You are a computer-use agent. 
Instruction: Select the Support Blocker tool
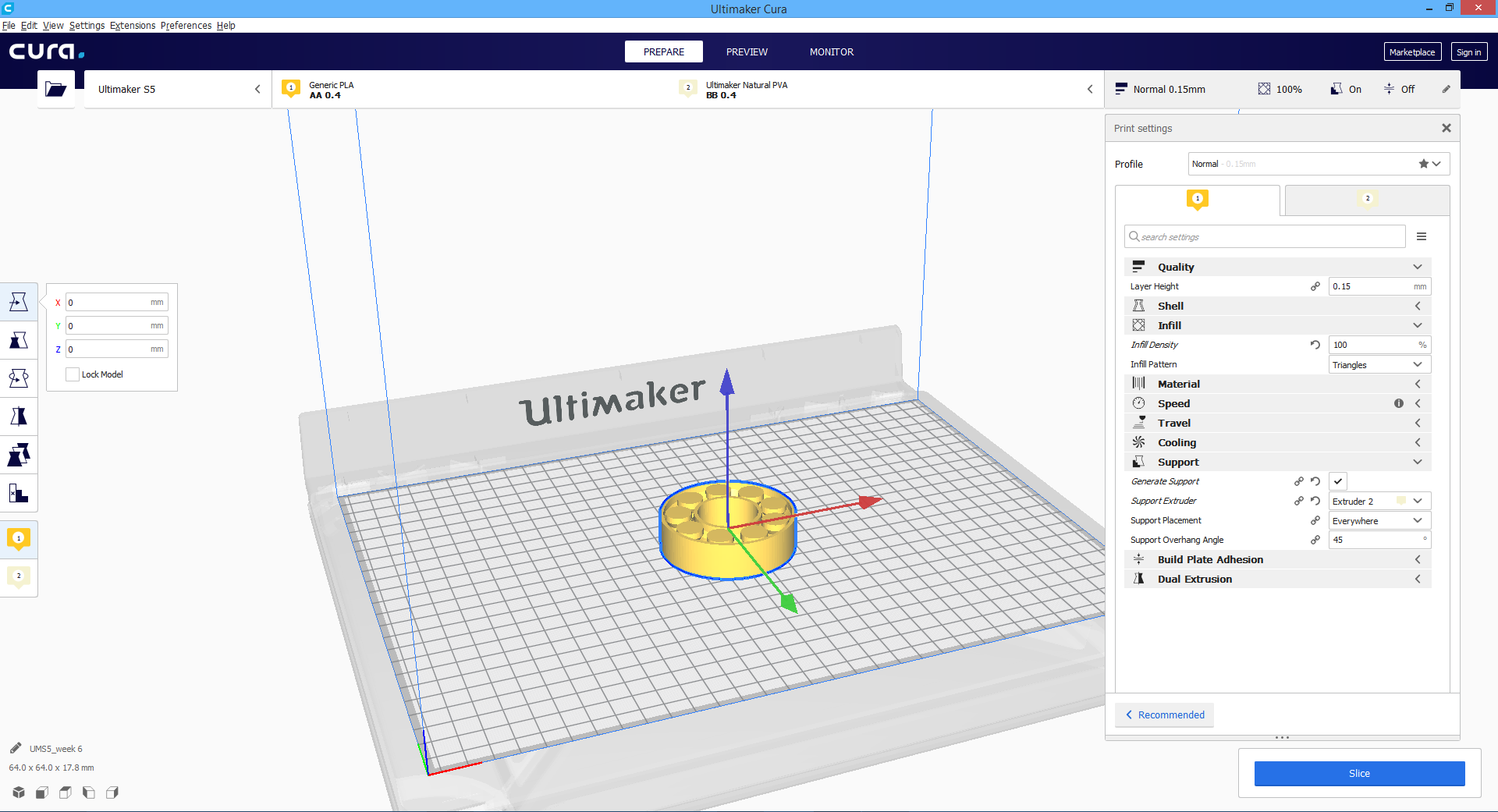pyautogui.click(x=19, y=493)
